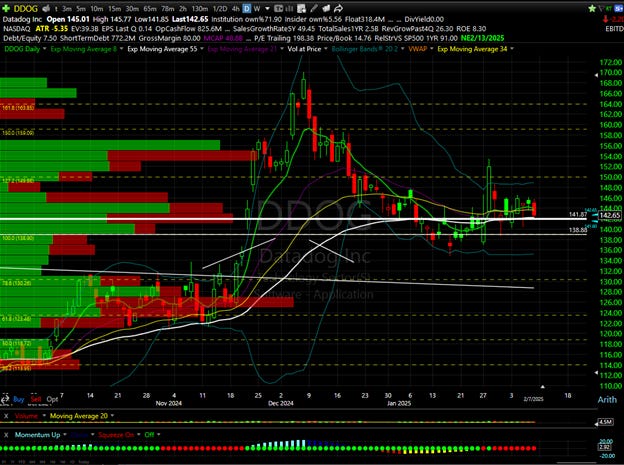This screenshot has width=624, height=465.
Task: Switch chart to 3m timeframe
Action: point(67,9)
